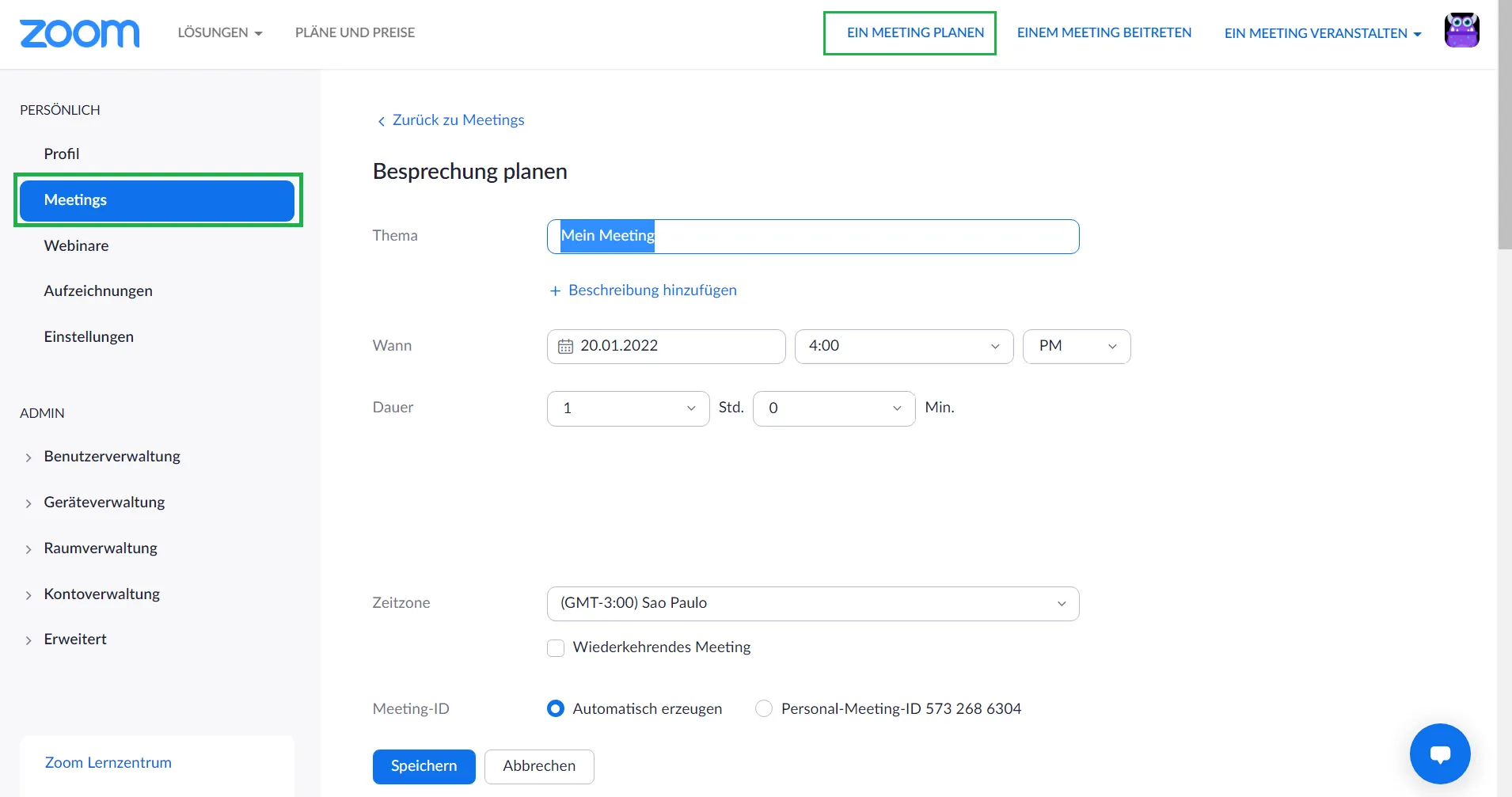Viewport: 1512px width, 797px height.
Task: Open the duration hours dropdown
Action: 628,408
